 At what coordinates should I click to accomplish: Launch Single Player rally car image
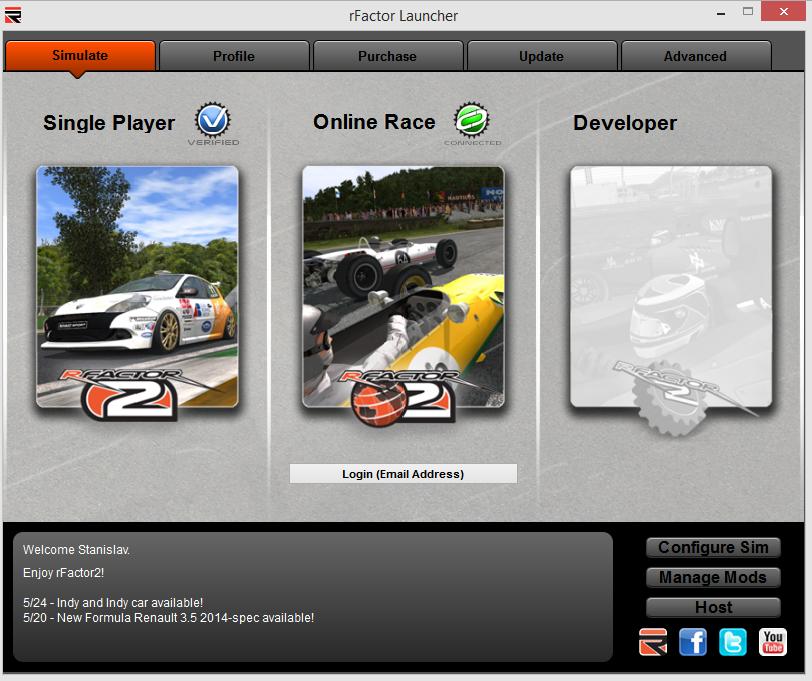(138, 287)
